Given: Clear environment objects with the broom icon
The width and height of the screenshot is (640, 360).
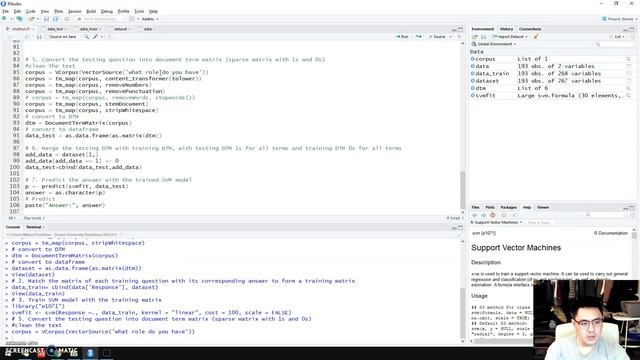Looking at the screenshot, I should pyautogui.click(x=536, y=37).
